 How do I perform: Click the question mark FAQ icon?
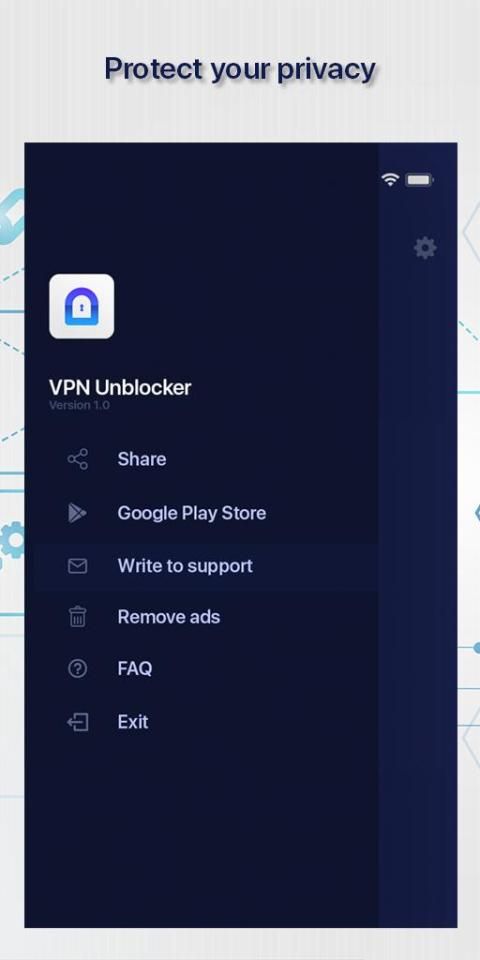pos(78,669)
